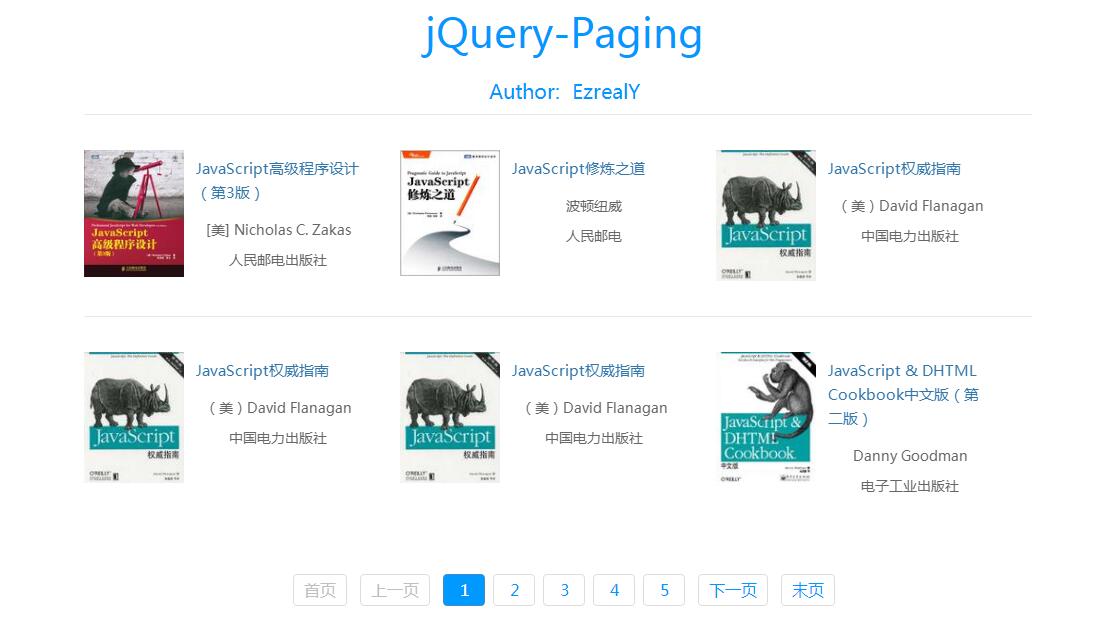The width and height of the screenshot is (1107, 644).
Task: Open the JavaScript修炼之道 book link
Action: click(578, 168)
